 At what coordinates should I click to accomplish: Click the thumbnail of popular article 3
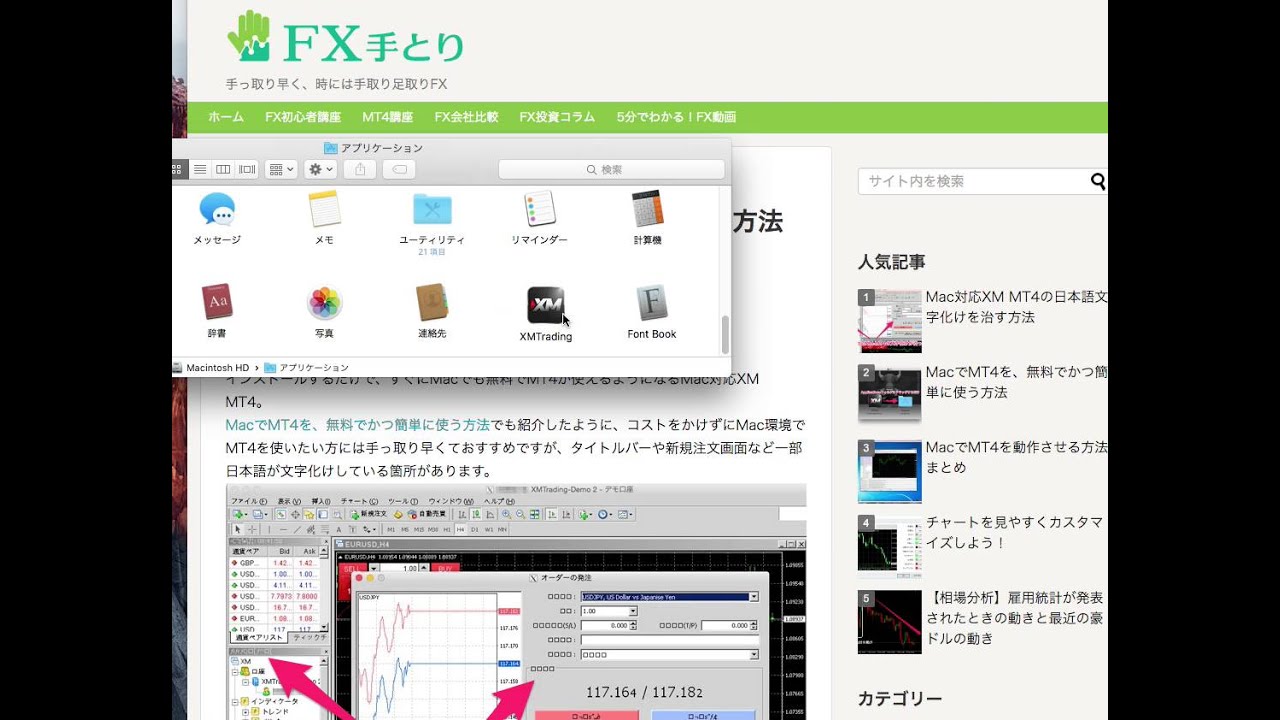pos(890,471)
